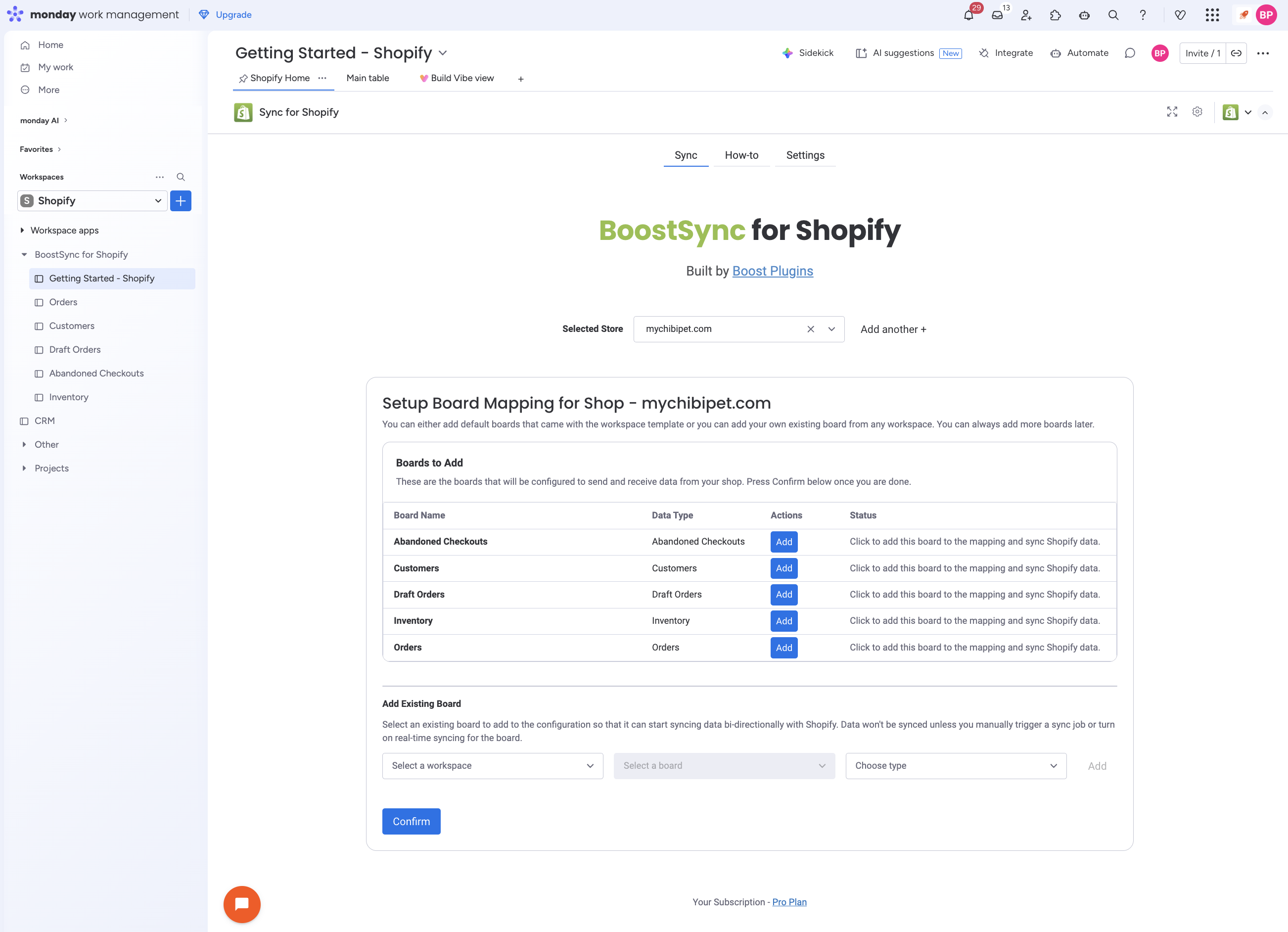1288x932 pixels.
Task: Click Add another + store
Action: click(x=893, y=329)
